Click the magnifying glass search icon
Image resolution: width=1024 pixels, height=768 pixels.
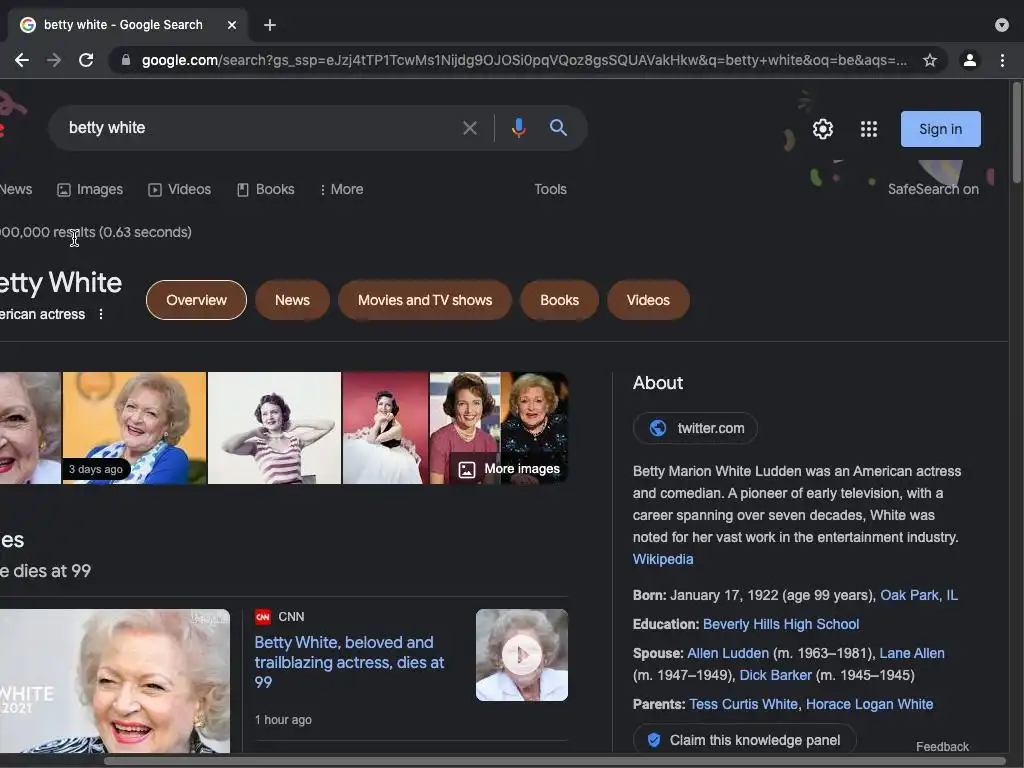pos(558,128)
